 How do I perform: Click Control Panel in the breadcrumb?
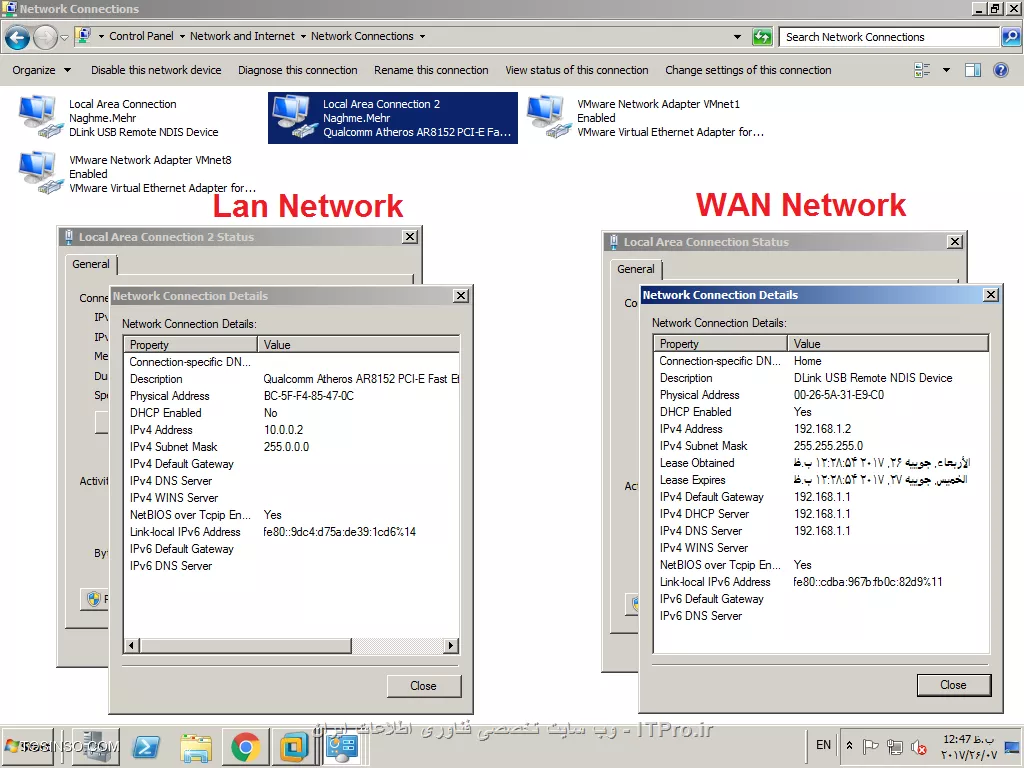142,37
